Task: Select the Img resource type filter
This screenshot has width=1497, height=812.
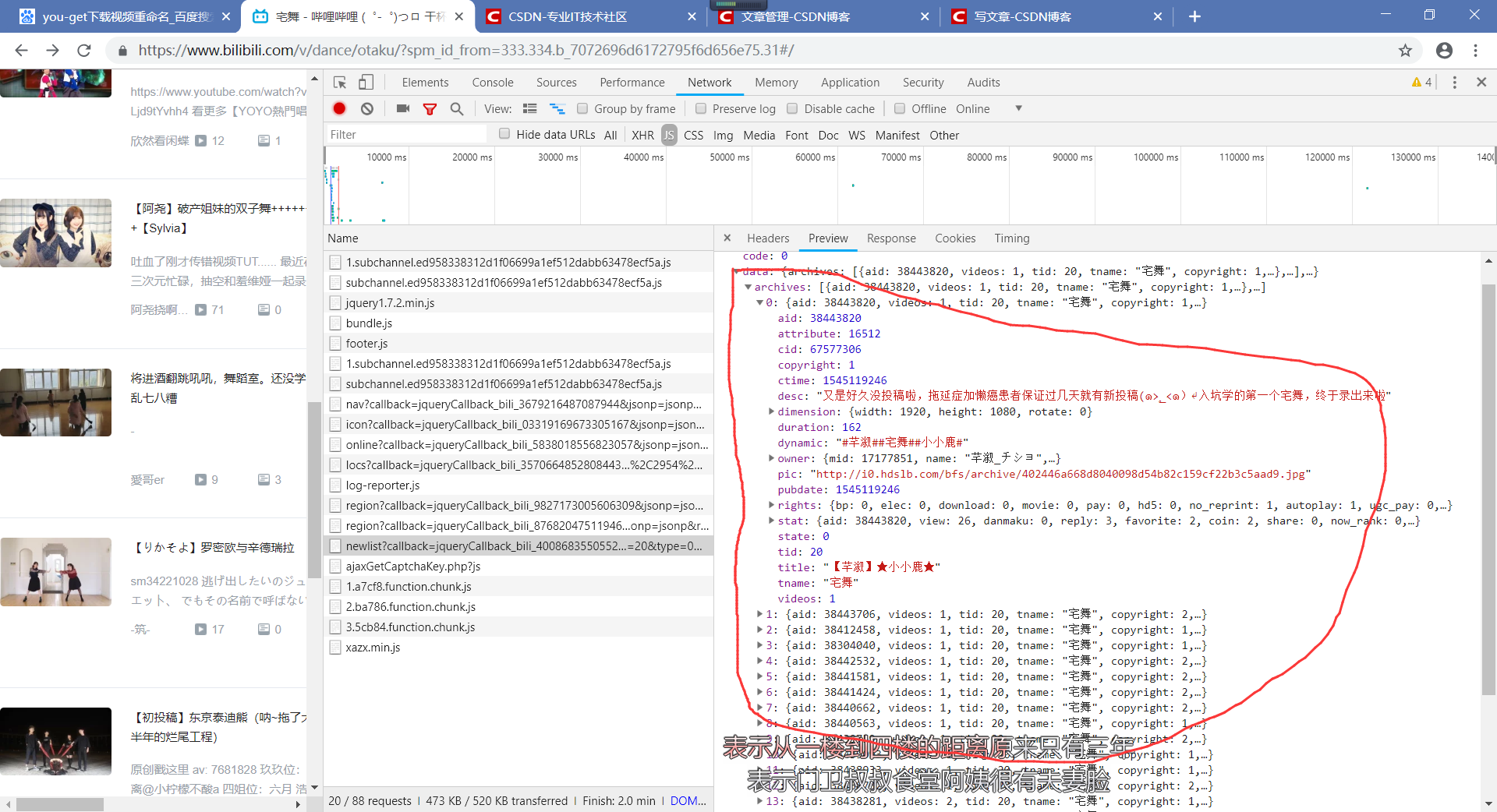Action: [x=723, y=135]
